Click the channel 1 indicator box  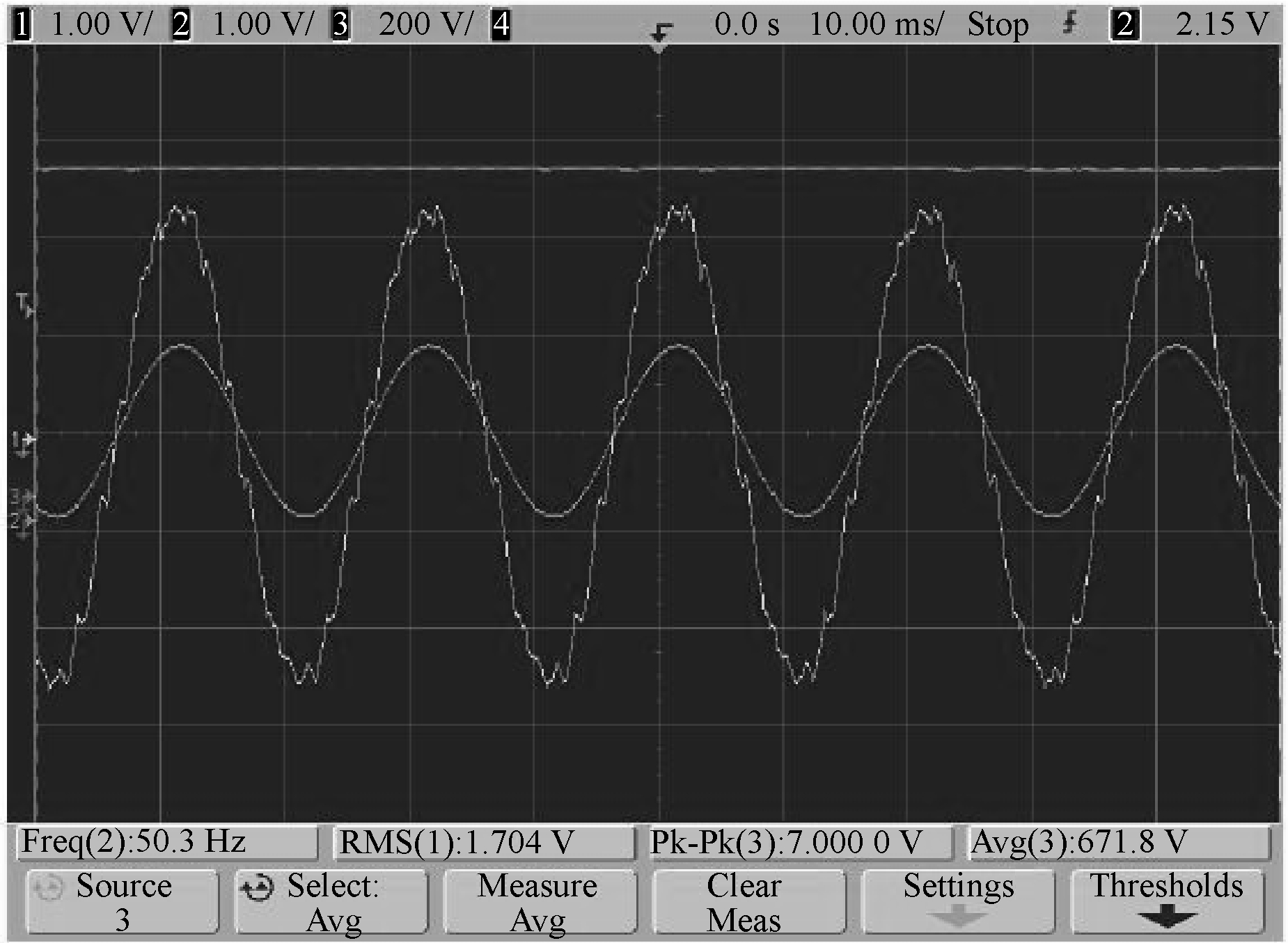(23, 26)
